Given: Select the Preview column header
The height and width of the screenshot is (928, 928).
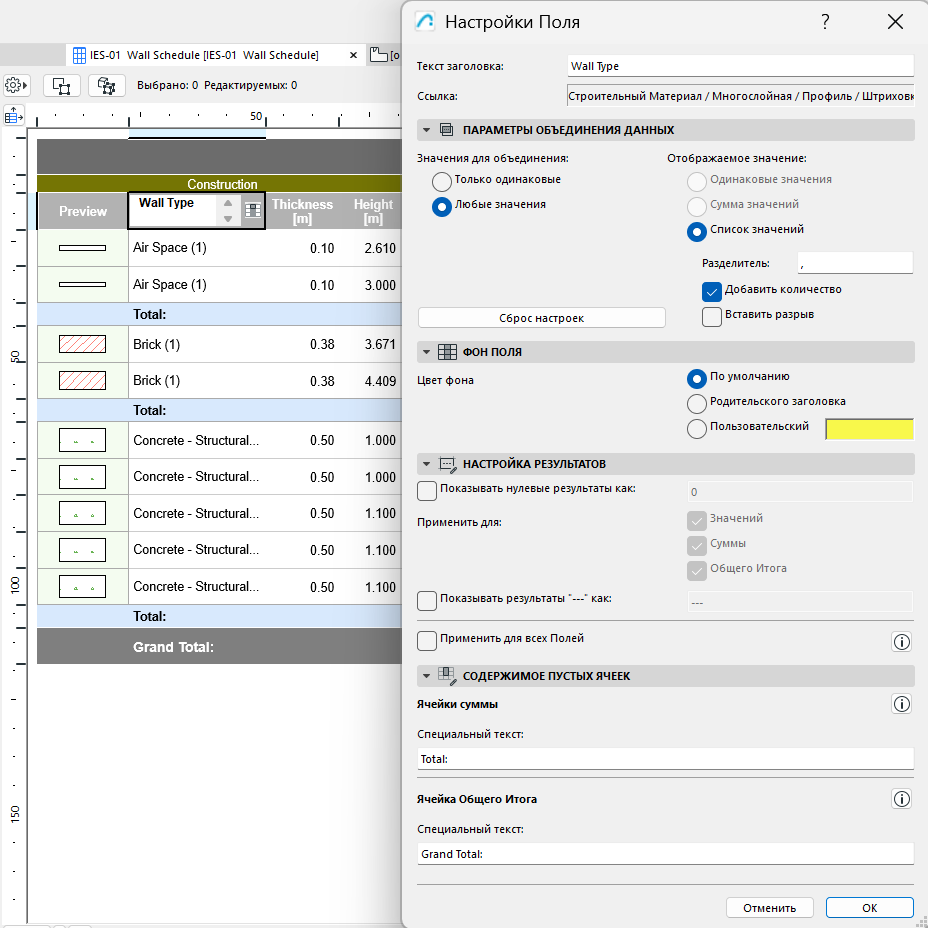Looking at the screenshot, I should (x=83, y=211).
